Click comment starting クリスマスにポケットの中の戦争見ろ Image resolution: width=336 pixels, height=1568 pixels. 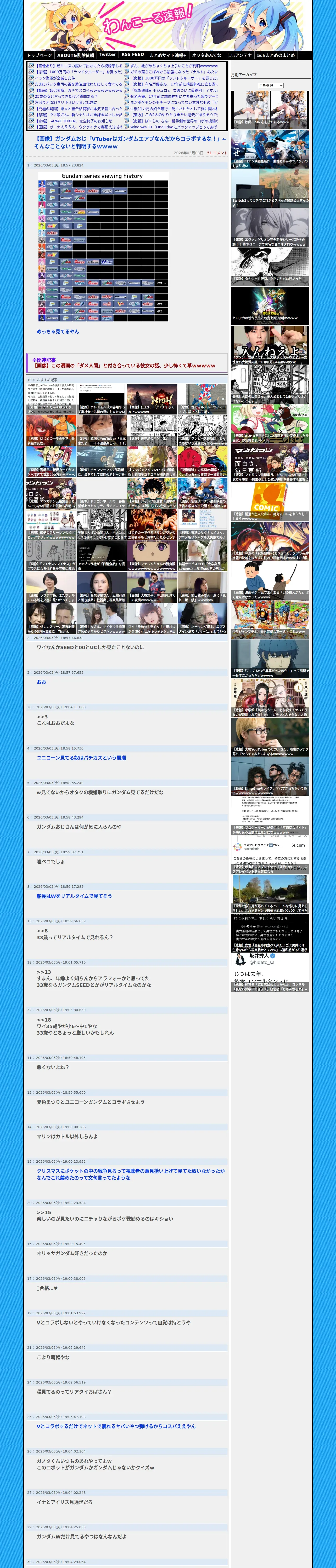pyautogui.click(x=131, y=1174)
